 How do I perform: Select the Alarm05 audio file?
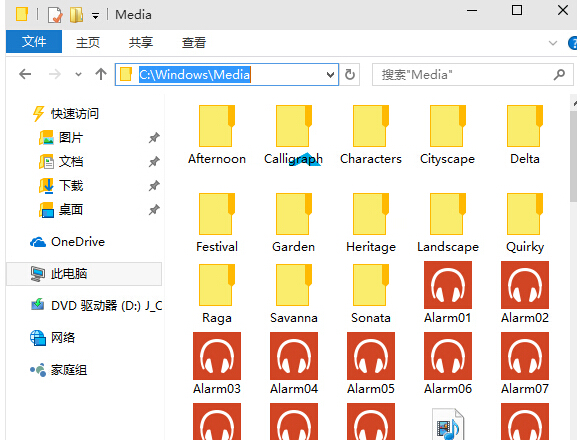point(371,364)
